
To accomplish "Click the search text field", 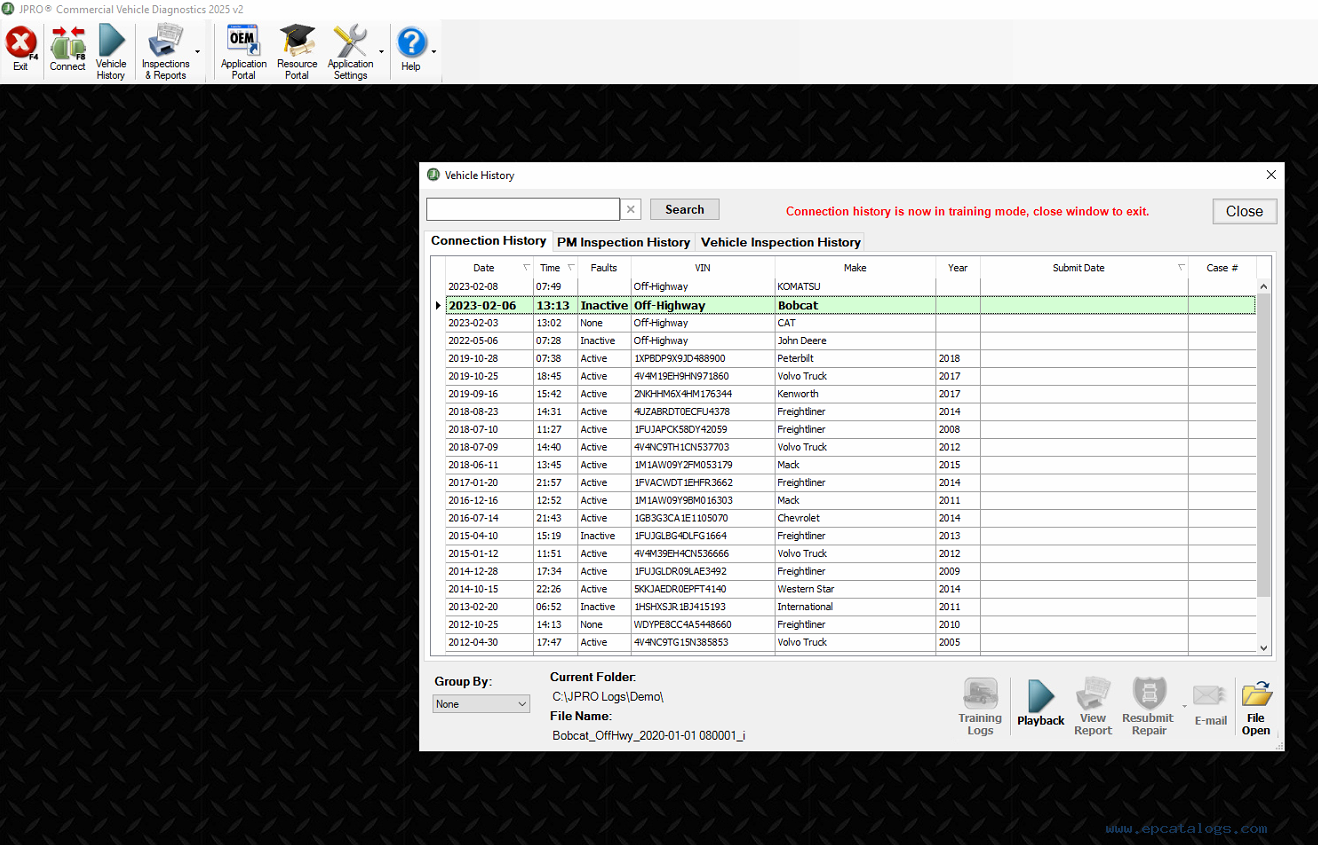I will pos(523,209).
